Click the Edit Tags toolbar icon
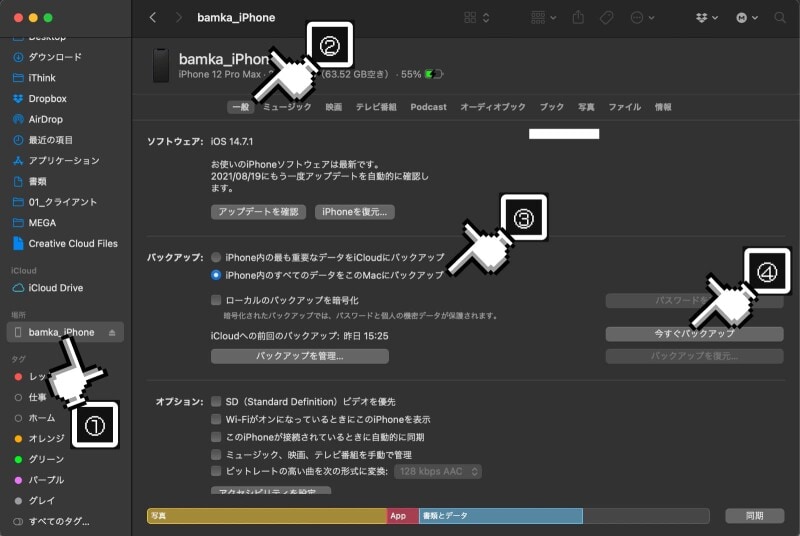This screenshot has height=536, width=800. (606, 17)
